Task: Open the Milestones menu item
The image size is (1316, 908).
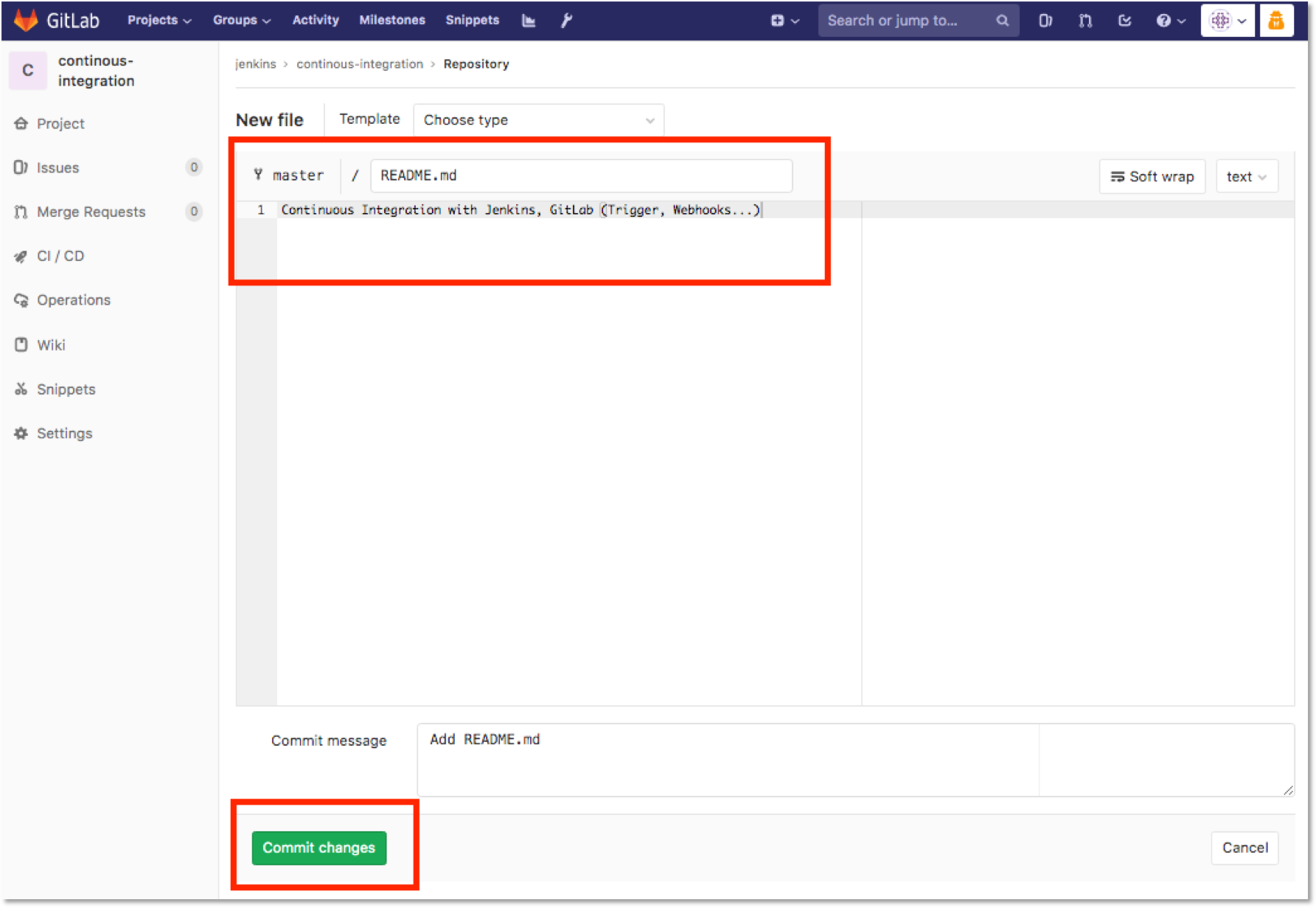Action: pos(392,20)
